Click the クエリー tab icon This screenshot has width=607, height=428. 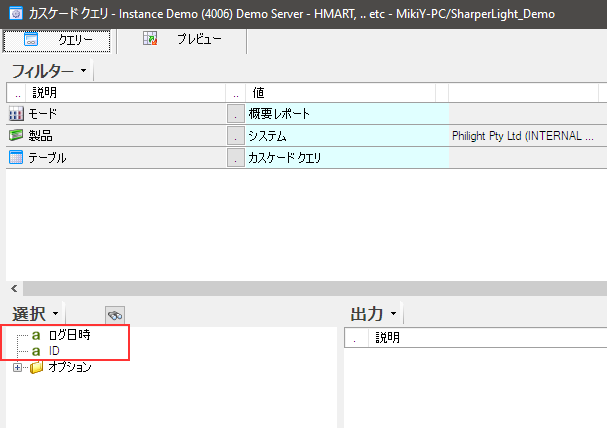pyautogui.click(x=31, y=39)
